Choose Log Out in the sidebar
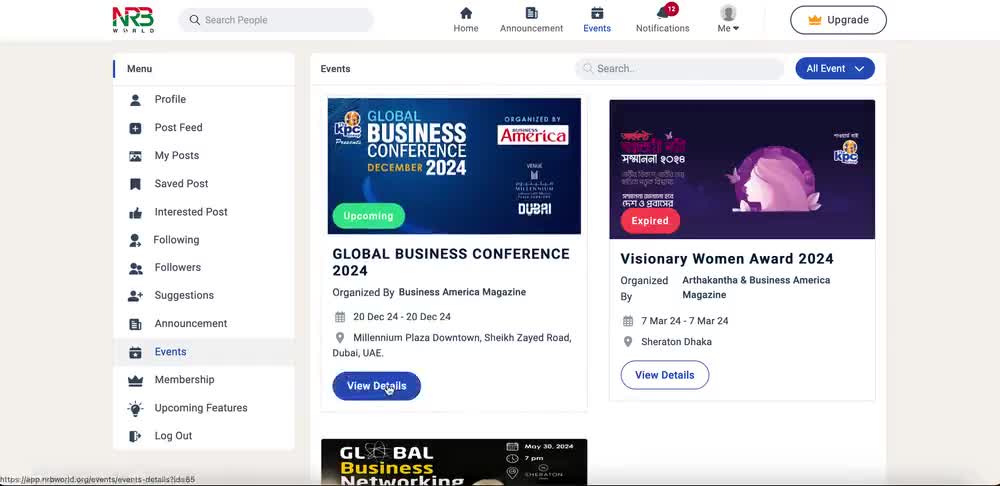 [173, 436]
